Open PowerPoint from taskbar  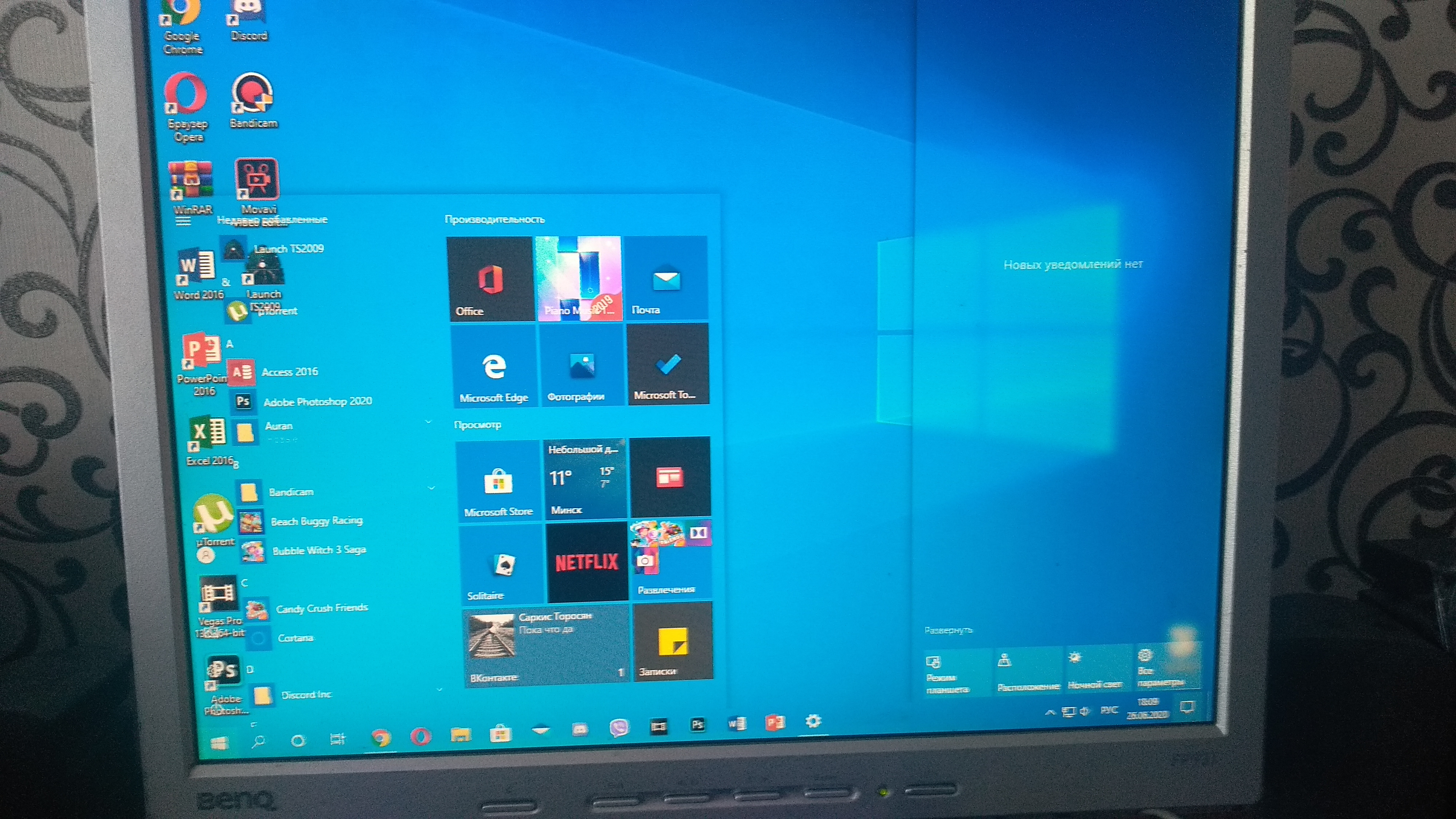pos(775,722)
